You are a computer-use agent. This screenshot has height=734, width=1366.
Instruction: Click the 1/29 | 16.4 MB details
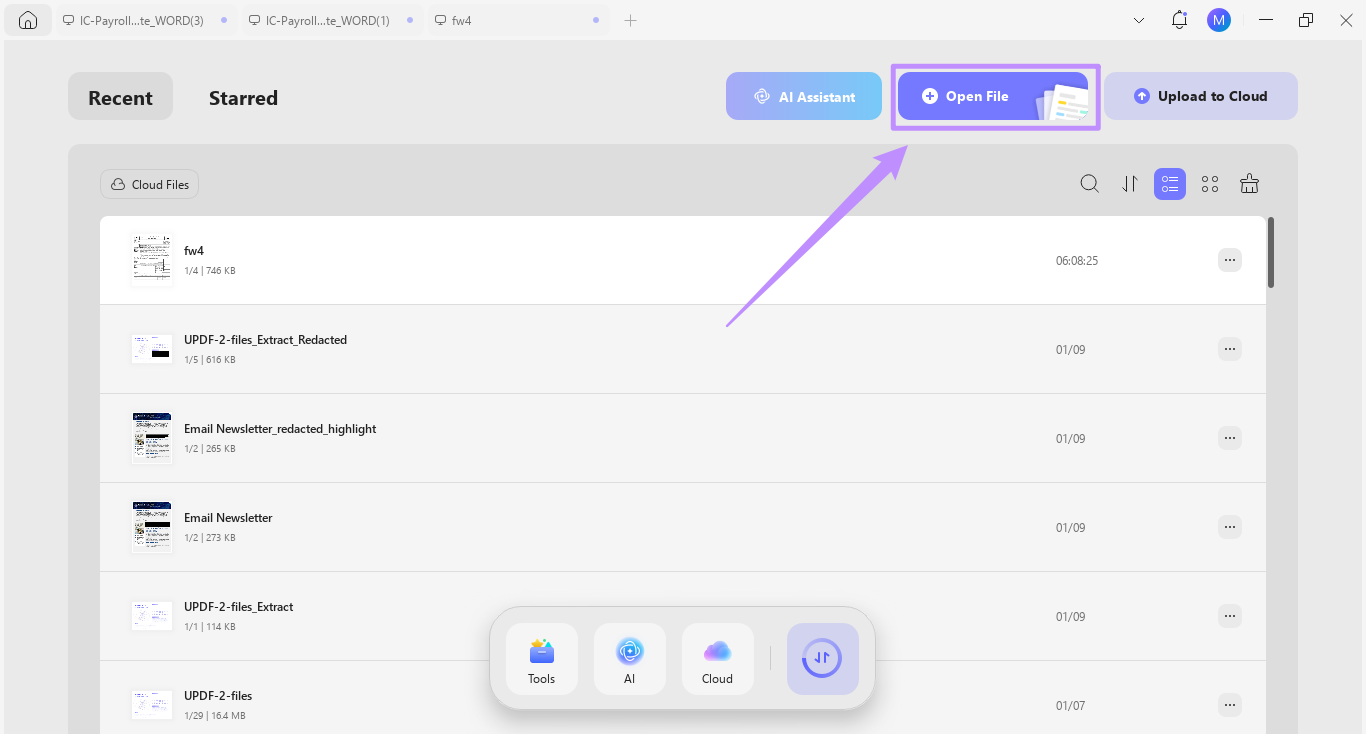click(x=215, y=716)
